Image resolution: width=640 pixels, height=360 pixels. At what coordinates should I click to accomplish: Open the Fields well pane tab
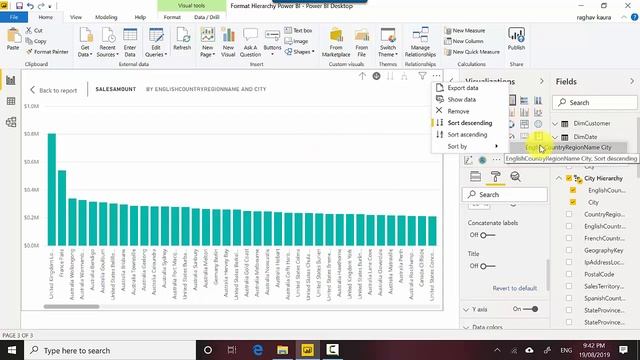coord(476,176)
